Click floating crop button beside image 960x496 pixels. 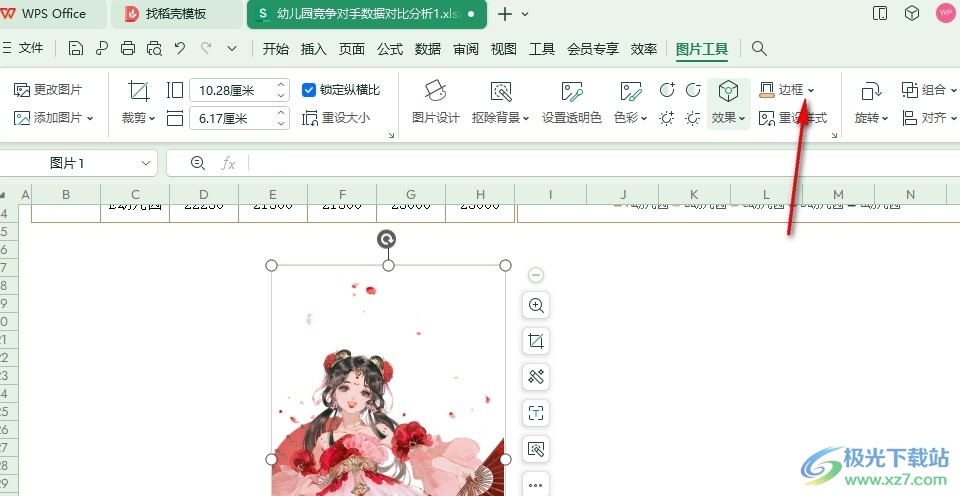(536, 340)
